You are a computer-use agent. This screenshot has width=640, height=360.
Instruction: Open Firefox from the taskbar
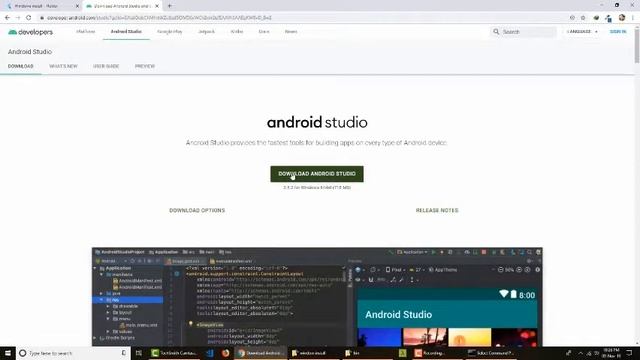tap(225, 353)
